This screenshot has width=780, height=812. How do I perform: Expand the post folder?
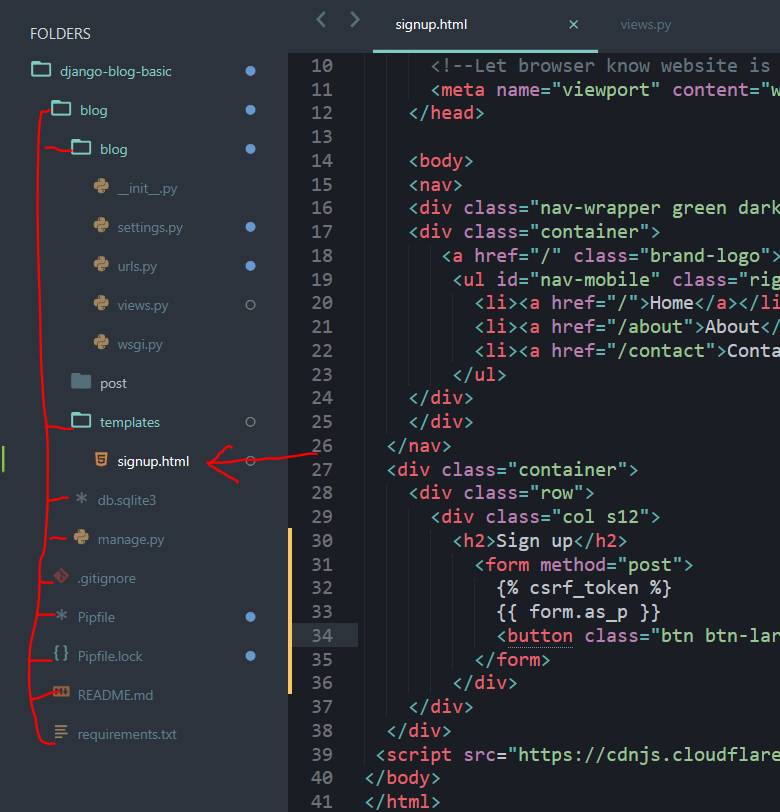[81, 382]
